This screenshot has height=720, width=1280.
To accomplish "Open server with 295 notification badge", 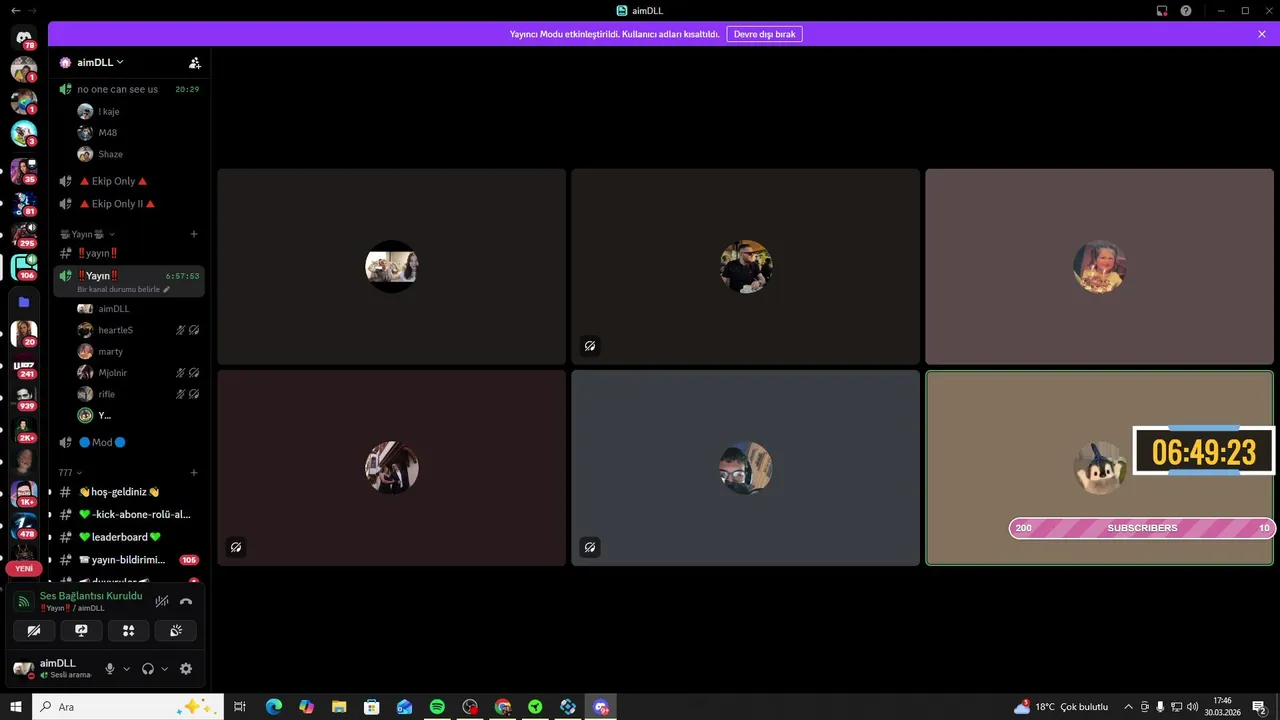I will tap(24, 236).
